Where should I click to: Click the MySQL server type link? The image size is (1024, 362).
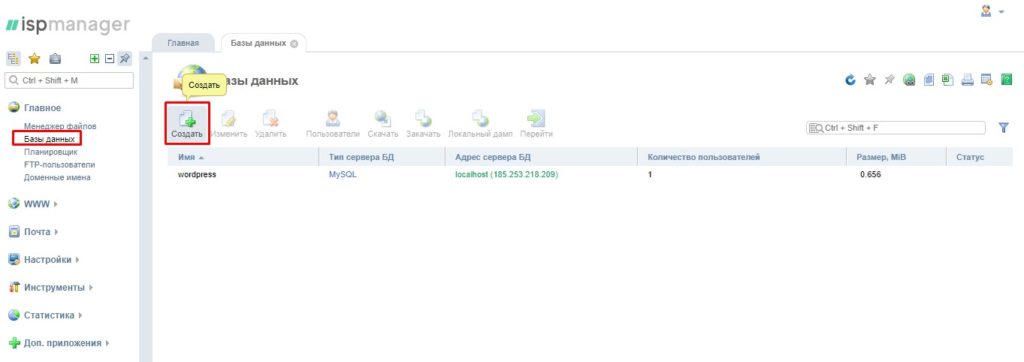[343, 175]
